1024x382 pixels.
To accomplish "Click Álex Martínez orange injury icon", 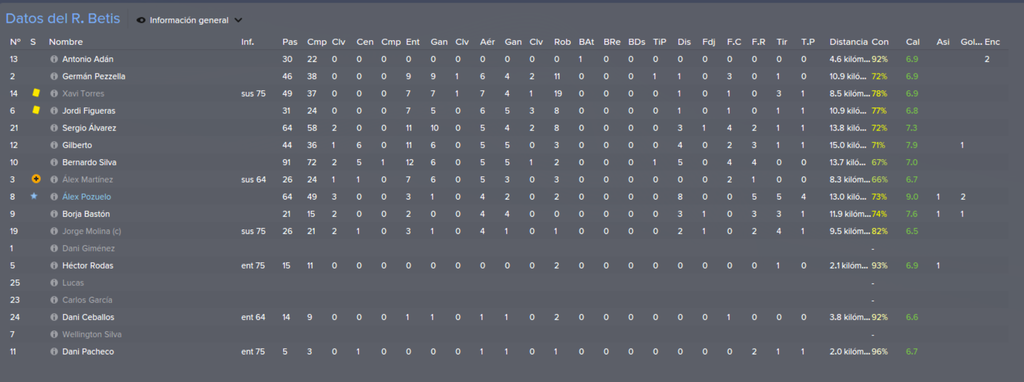I will [x=37, y=179].
